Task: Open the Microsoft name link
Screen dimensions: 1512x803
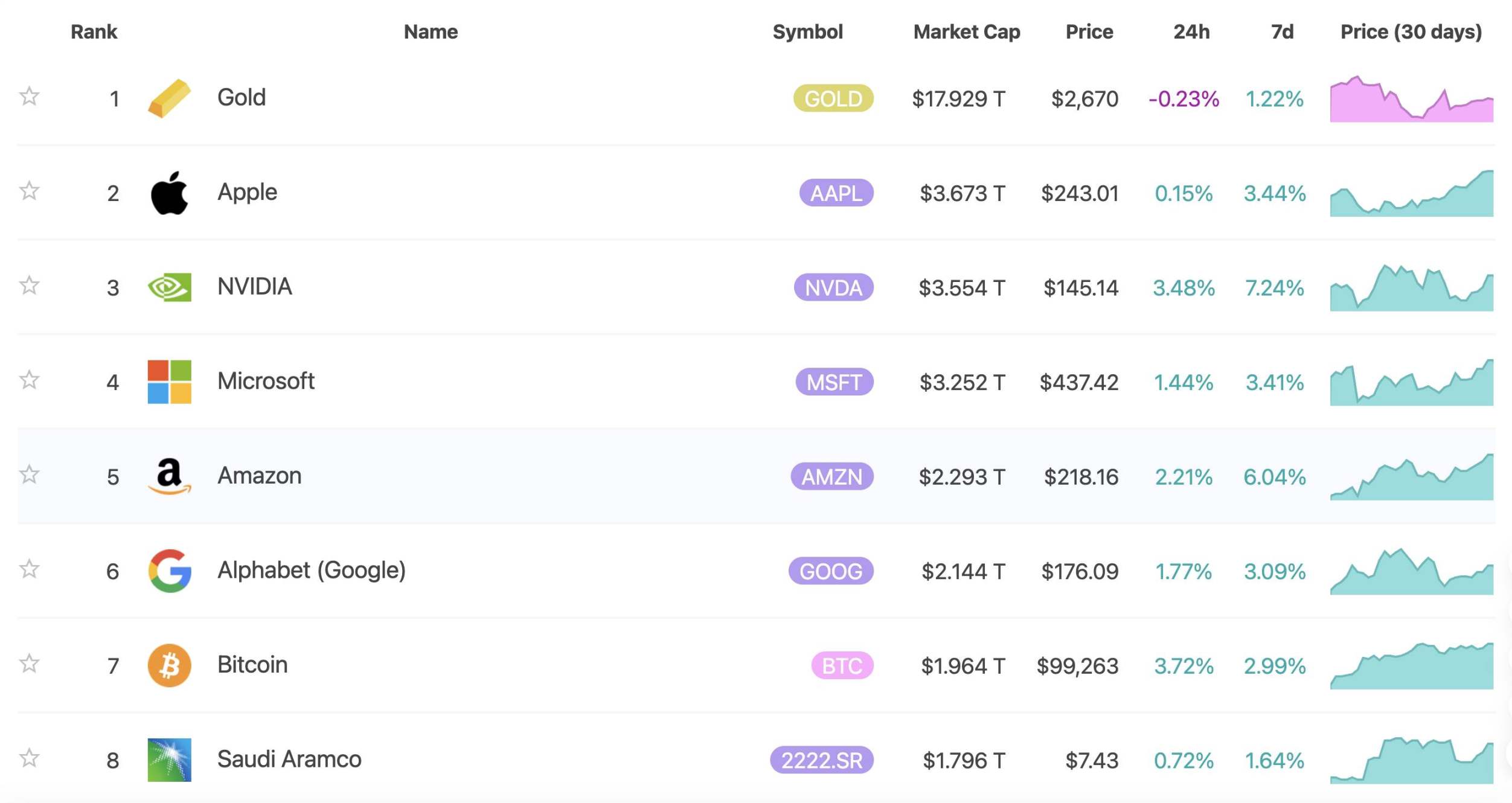Action: [x=266, y=381]
